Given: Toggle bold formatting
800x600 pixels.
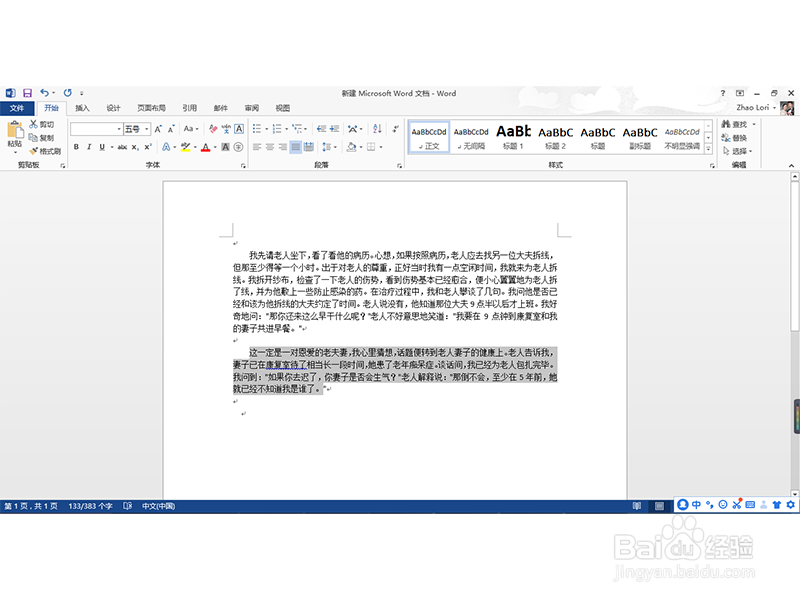Looking at the screenshot, I should [x=77, y=147].
